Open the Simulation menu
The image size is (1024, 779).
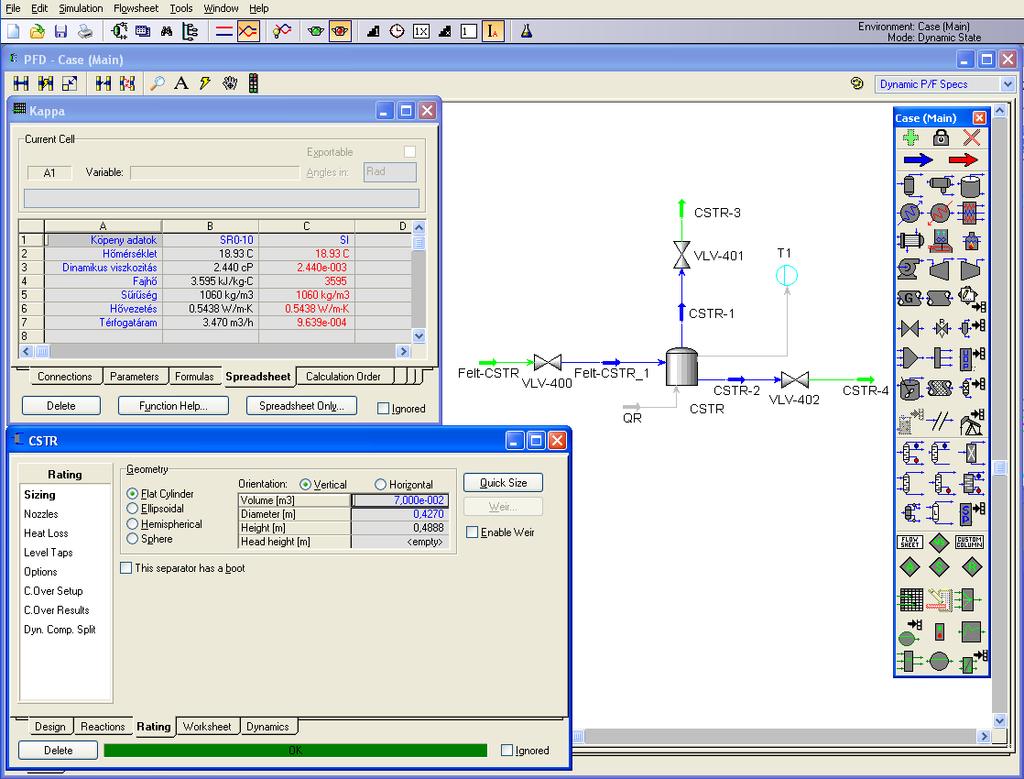point(81,8)
